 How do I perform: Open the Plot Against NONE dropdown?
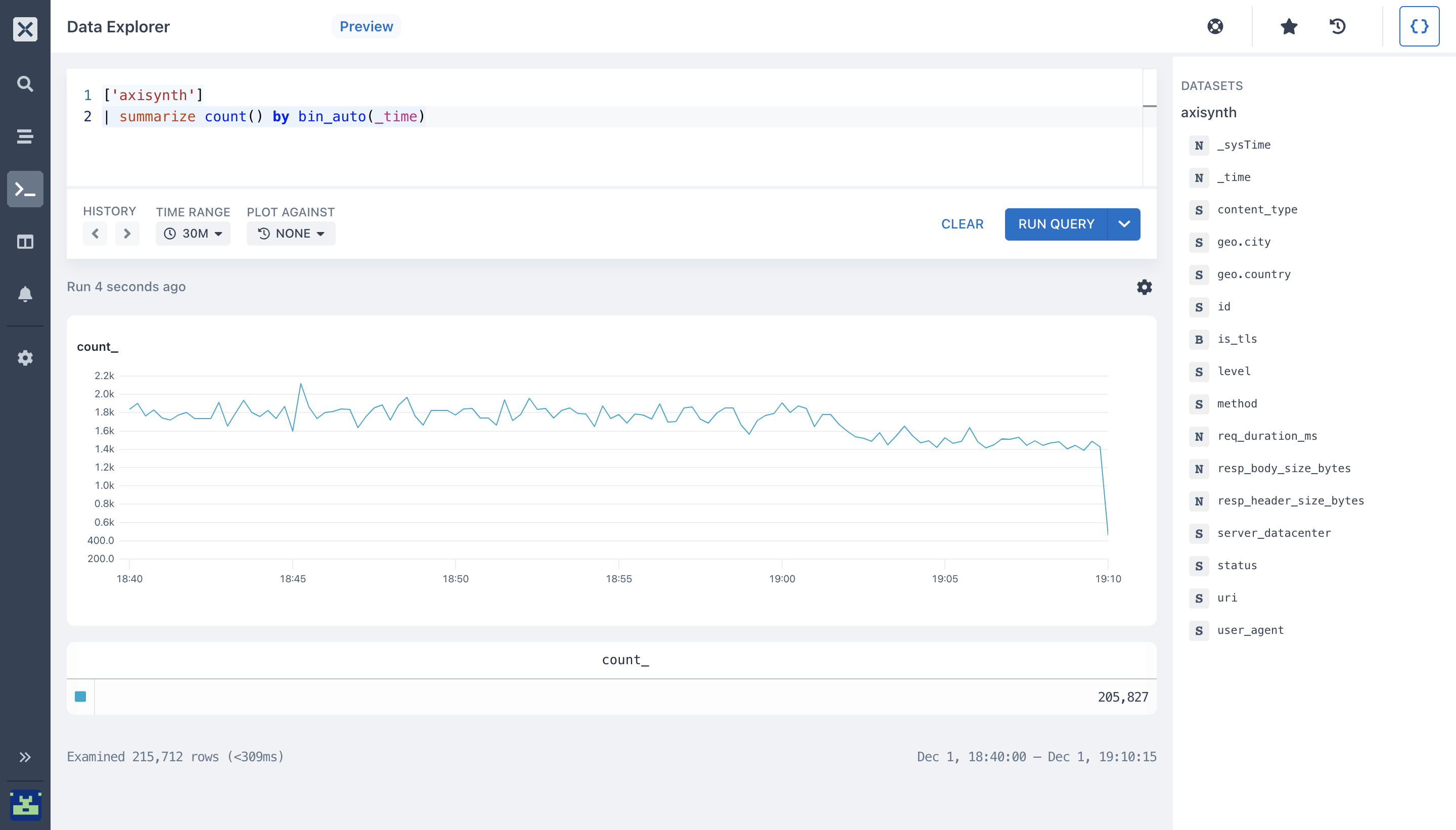tap(291, 234)
